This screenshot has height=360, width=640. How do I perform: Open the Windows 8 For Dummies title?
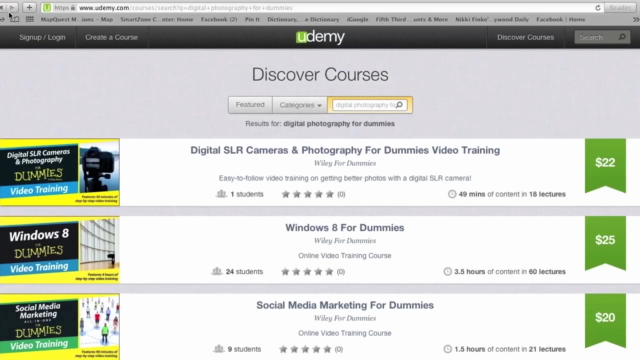click(x=345, y=228)
